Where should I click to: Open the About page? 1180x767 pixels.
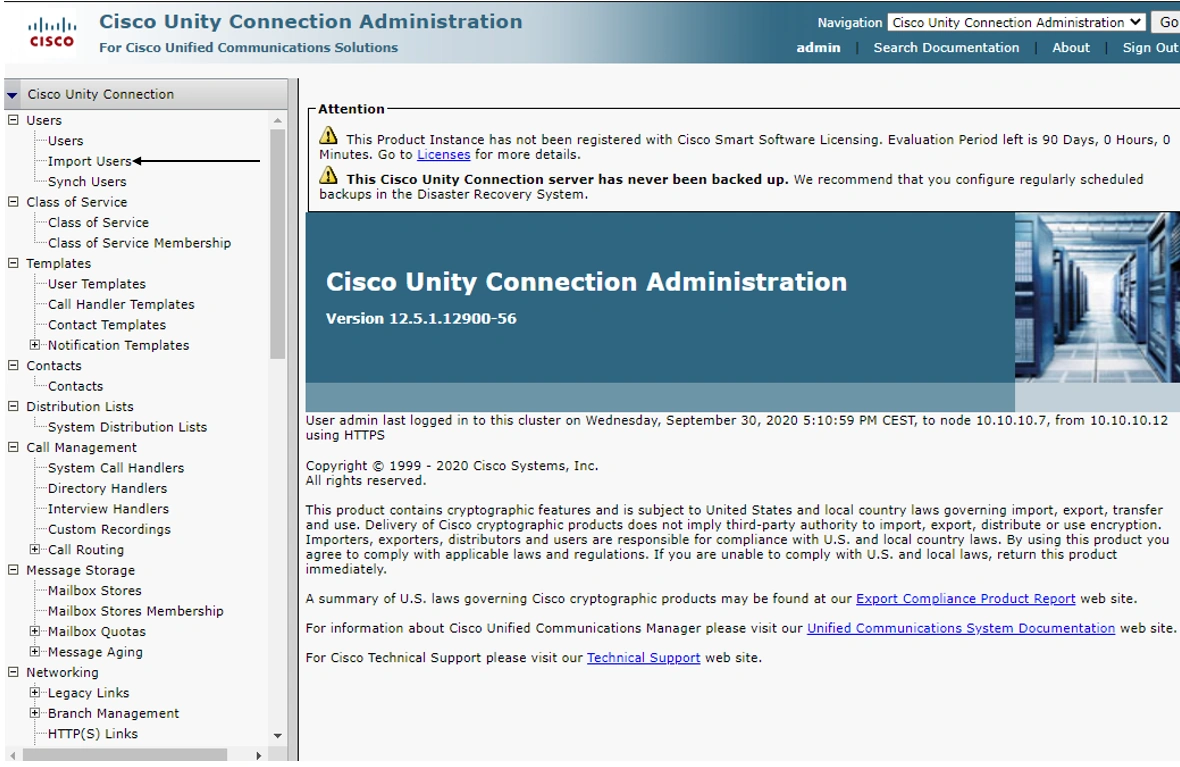click(1070, 47)
